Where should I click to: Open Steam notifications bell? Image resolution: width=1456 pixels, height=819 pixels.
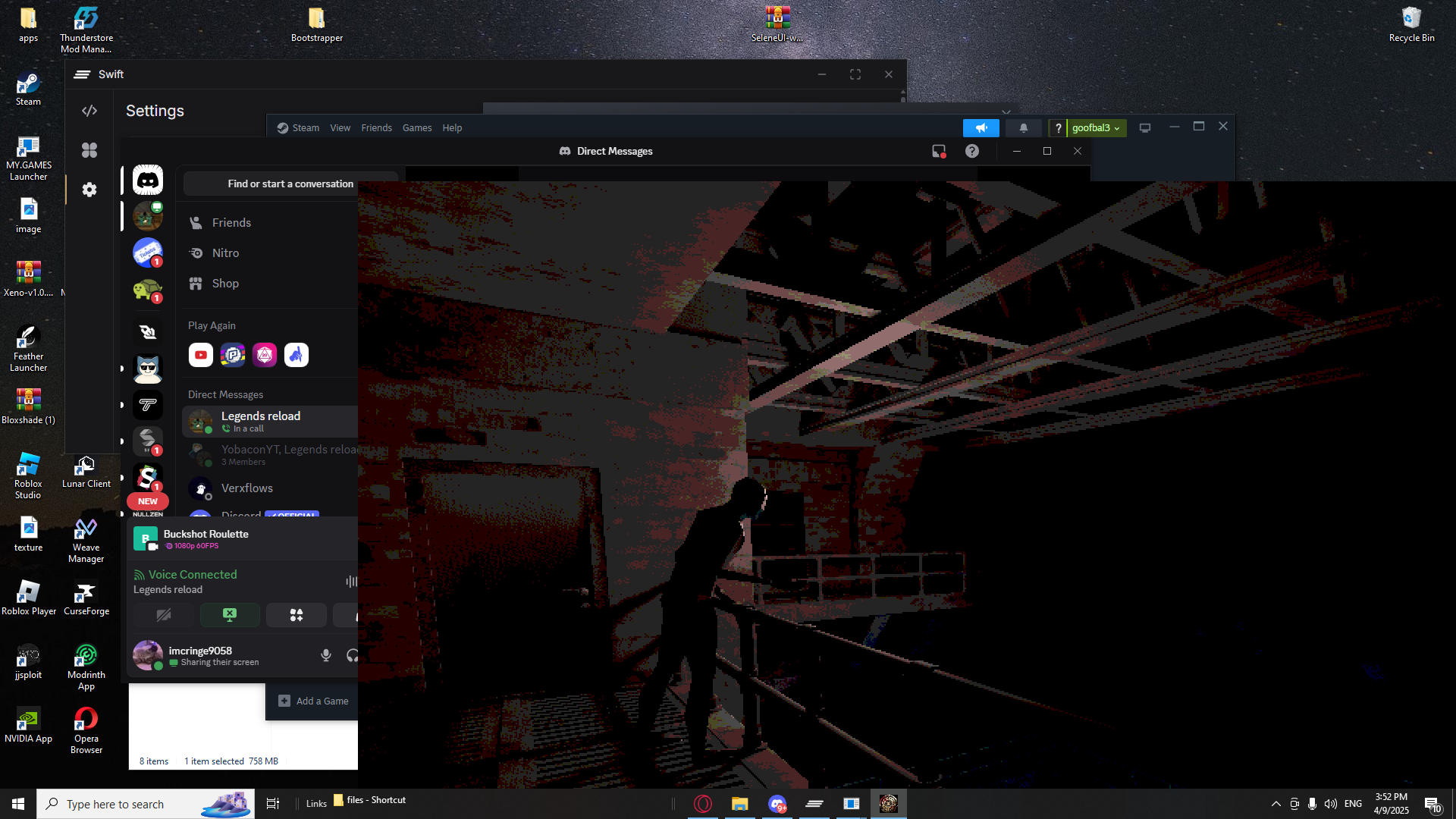(1024, 128)
